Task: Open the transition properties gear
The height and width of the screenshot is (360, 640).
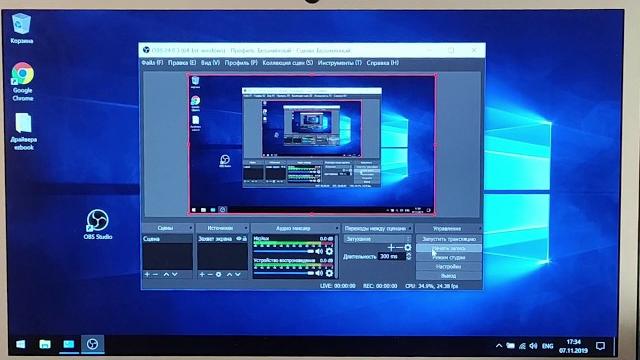Action: 407,247
